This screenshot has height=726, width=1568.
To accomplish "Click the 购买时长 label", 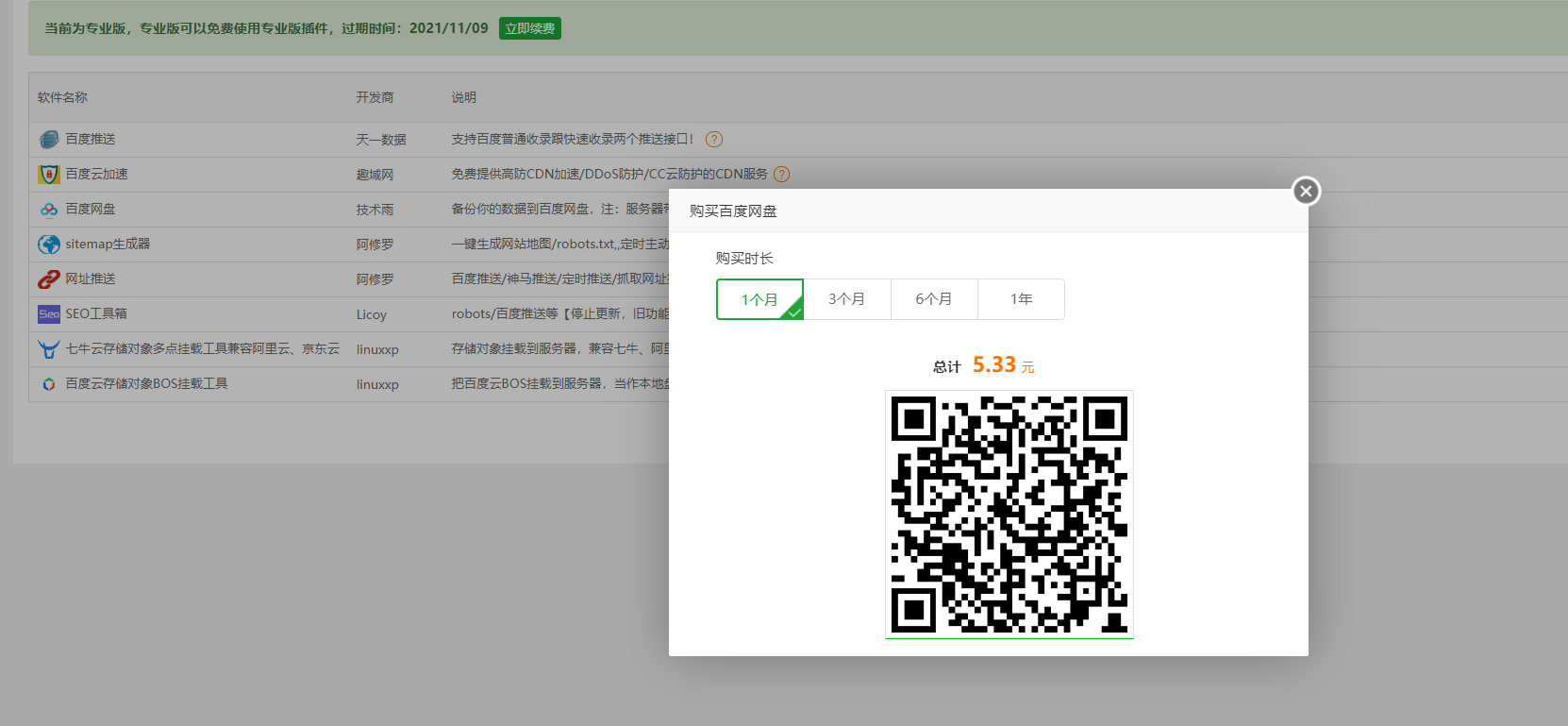I will (744, 258).
